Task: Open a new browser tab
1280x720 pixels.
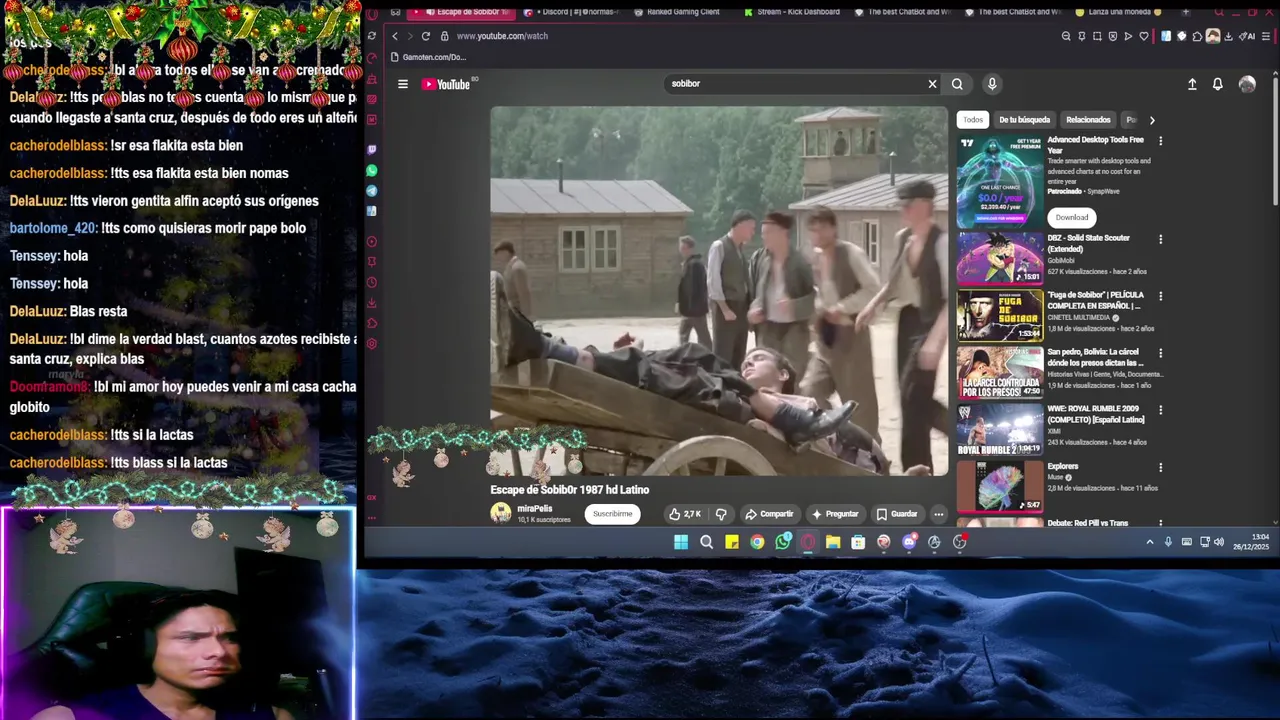Action: point(1186,12)
